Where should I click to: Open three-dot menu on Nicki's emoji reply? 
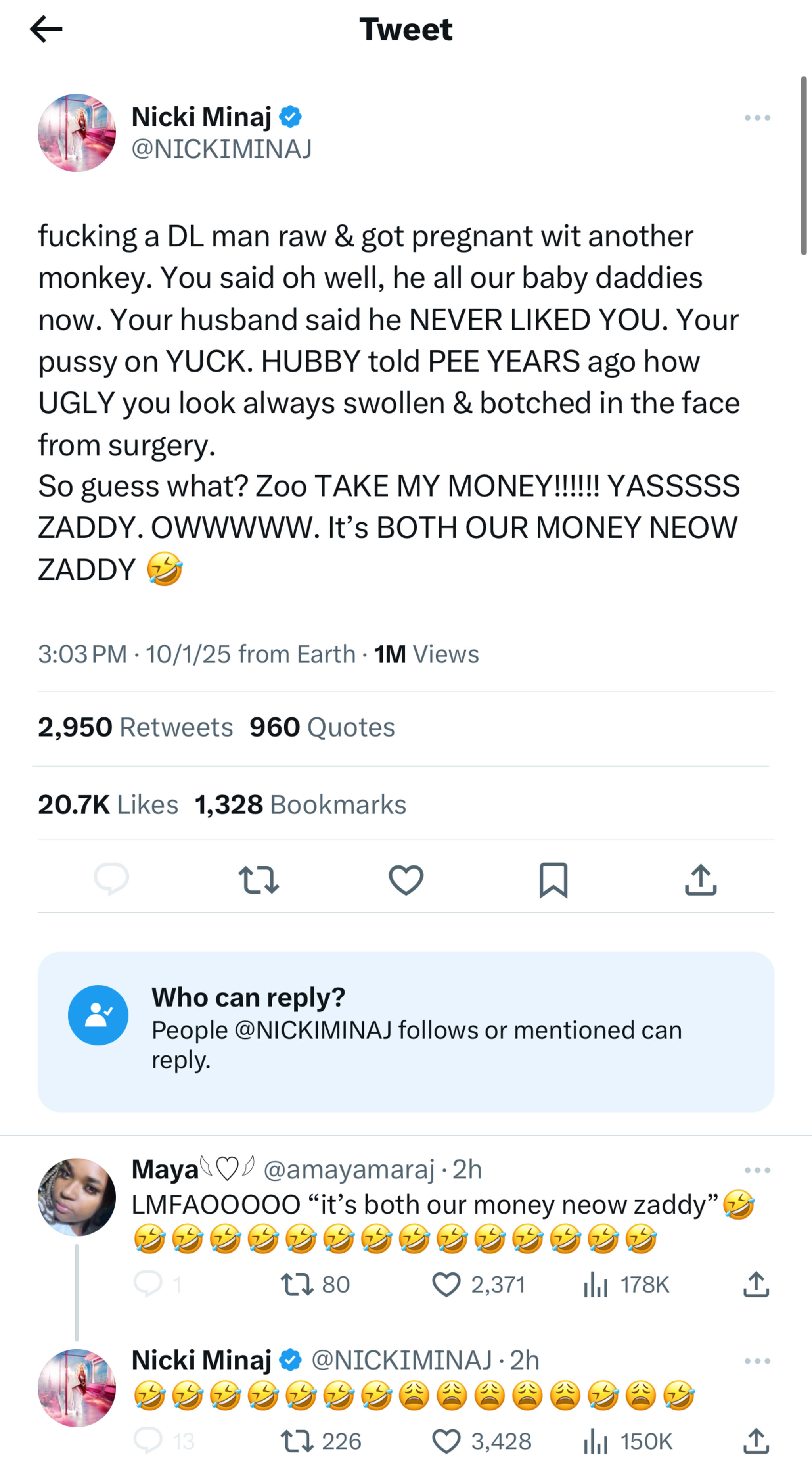coord(757,1361)
